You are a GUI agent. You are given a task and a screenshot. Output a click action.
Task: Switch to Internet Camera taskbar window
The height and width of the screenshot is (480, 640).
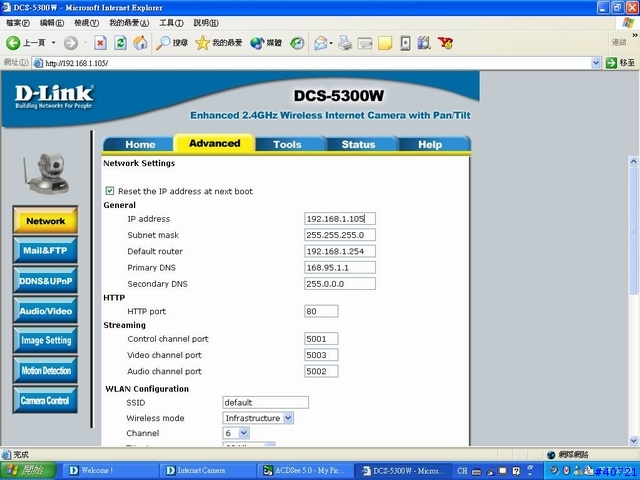point(208,470)
